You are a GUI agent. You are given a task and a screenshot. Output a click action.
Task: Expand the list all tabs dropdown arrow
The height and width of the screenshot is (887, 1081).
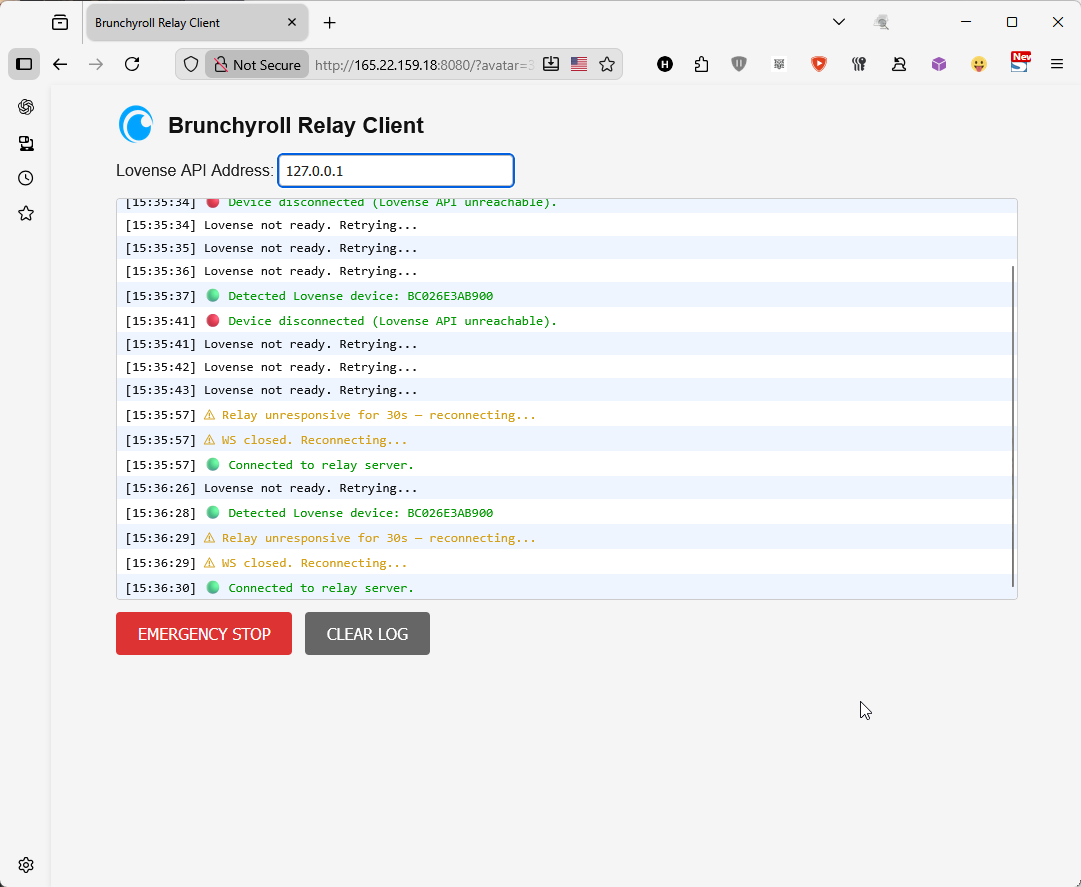coord(839,22)
